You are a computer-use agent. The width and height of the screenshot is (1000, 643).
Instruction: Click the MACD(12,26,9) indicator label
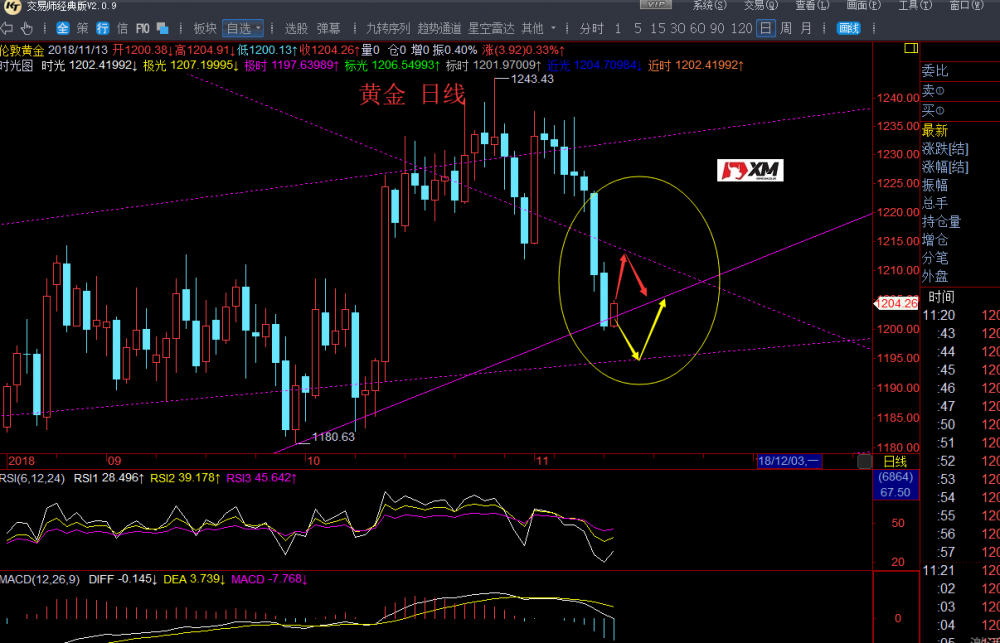point(41,579)
